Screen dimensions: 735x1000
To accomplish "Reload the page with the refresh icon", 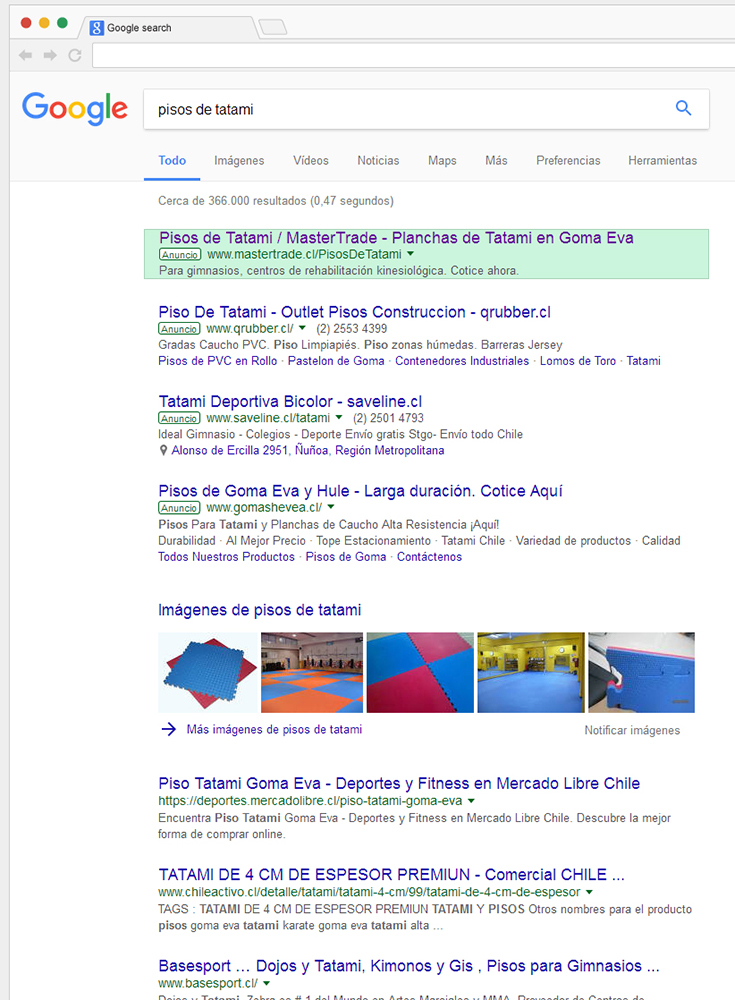I will (x=75, y=55).
